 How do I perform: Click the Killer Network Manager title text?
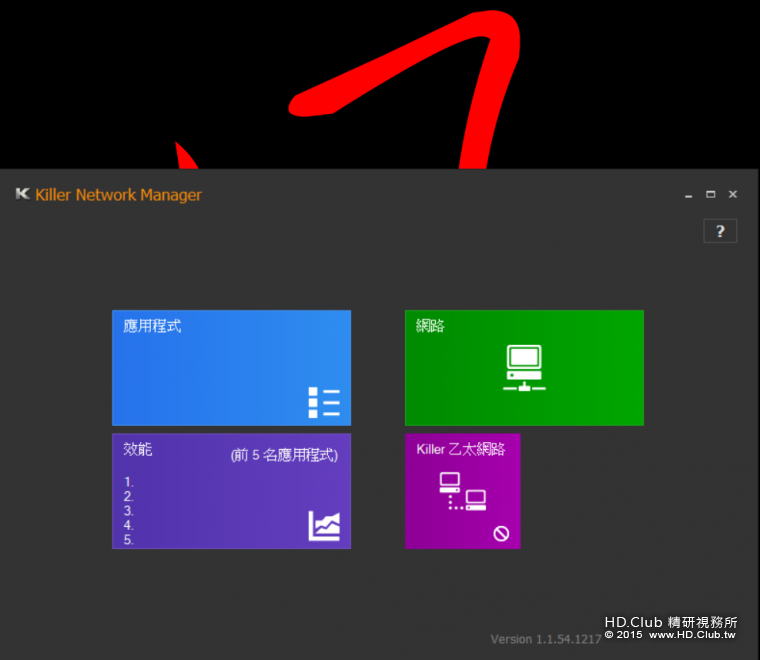pos(118,195)
